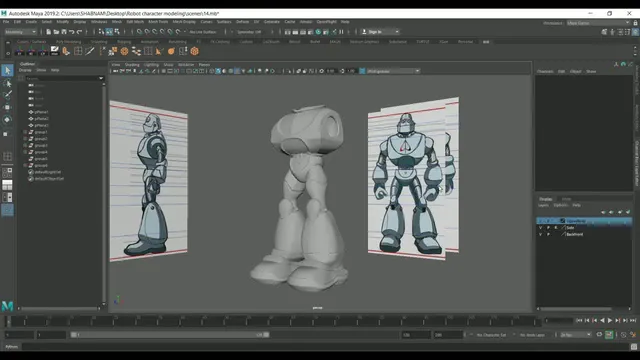Click the time range slider bar
640x360 pixels.
pos(170,335)
